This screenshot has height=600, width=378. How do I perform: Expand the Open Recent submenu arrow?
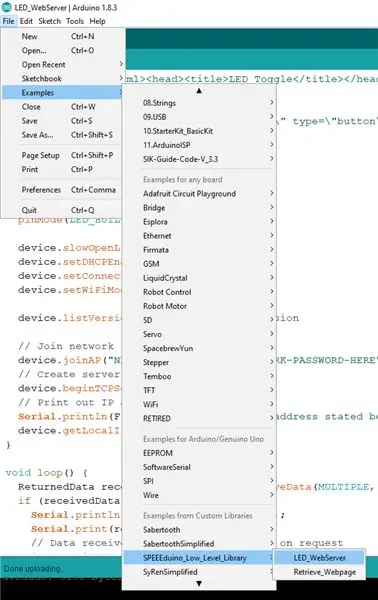(x=121, y=64)
